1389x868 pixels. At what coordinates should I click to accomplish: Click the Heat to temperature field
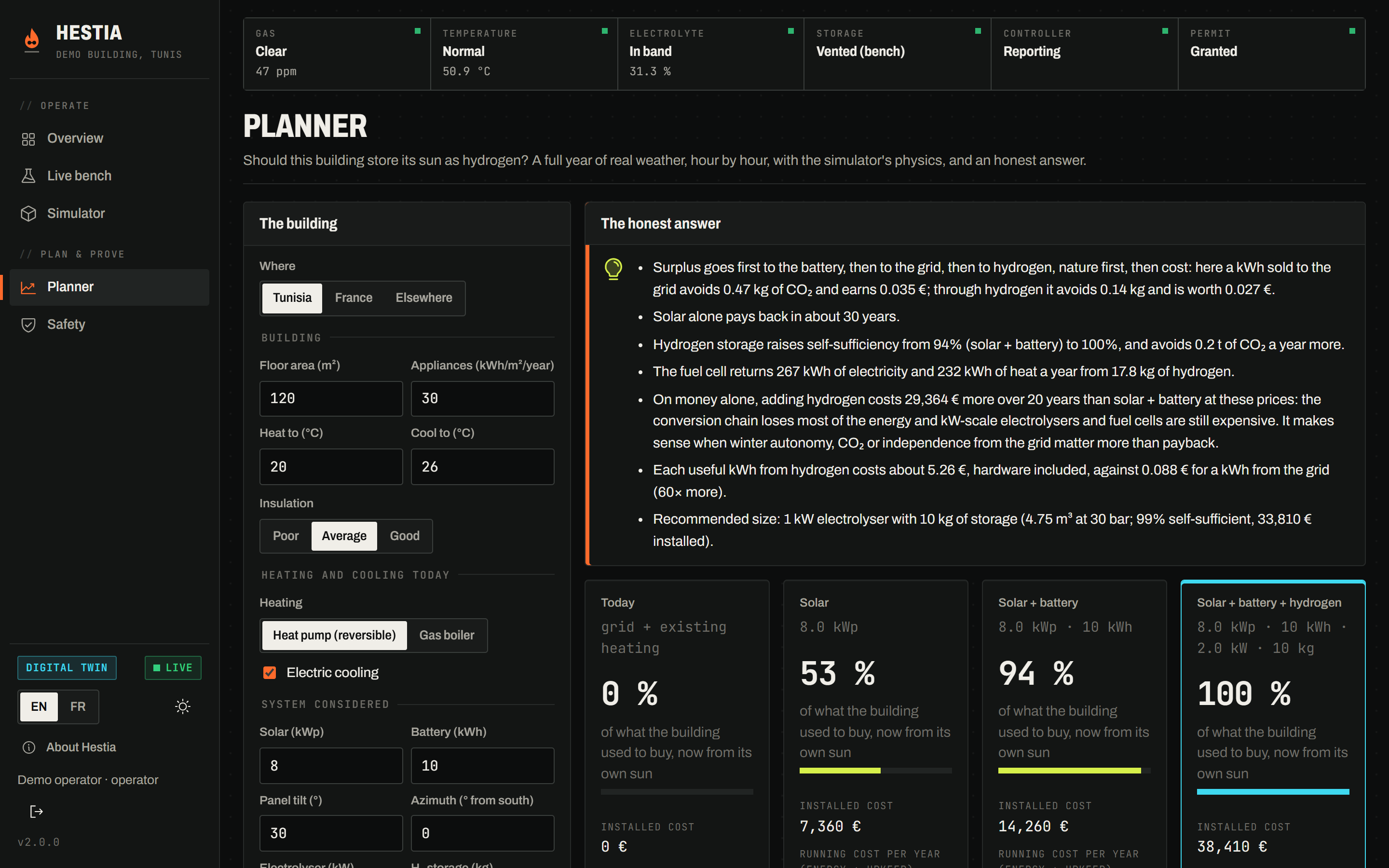coord(331,467)
